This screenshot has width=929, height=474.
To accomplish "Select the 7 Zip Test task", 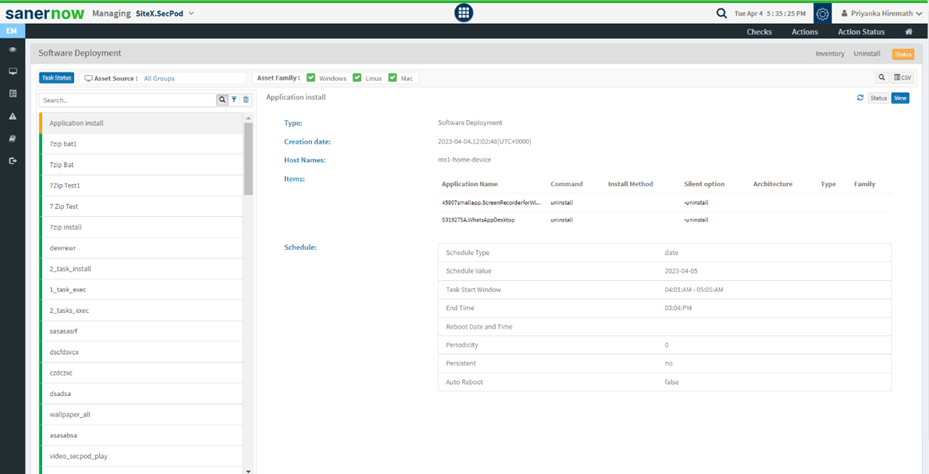I will [x=142, y=206].
